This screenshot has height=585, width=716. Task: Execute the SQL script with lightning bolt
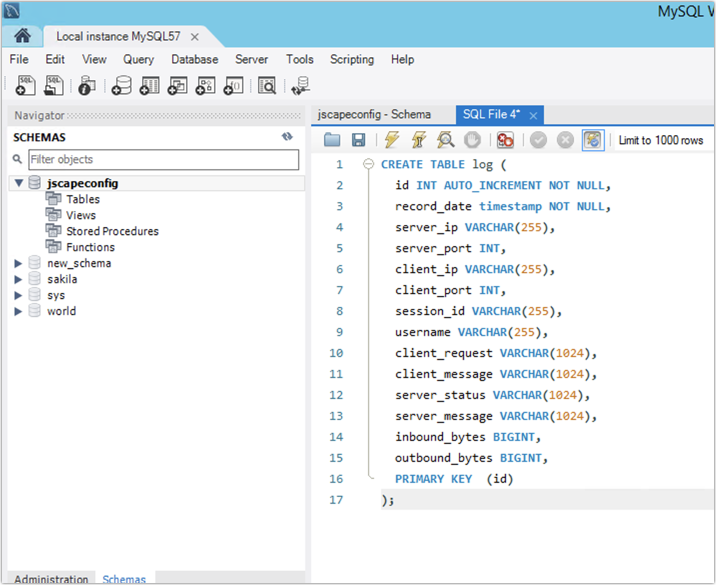(391, 140)
